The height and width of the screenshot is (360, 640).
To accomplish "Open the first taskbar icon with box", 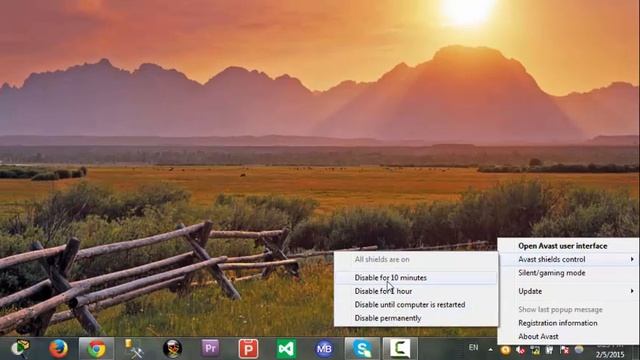I will point(20,349).
